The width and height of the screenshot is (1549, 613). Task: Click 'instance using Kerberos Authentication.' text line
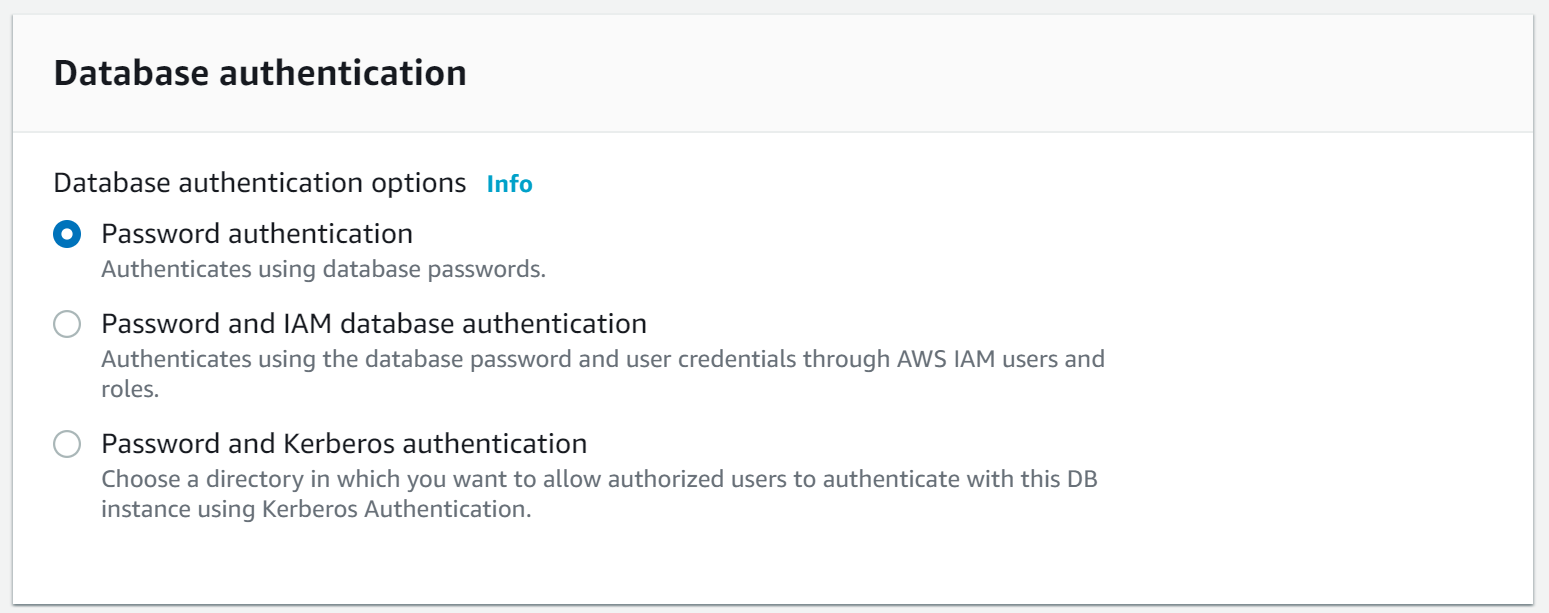coord(316,509)
